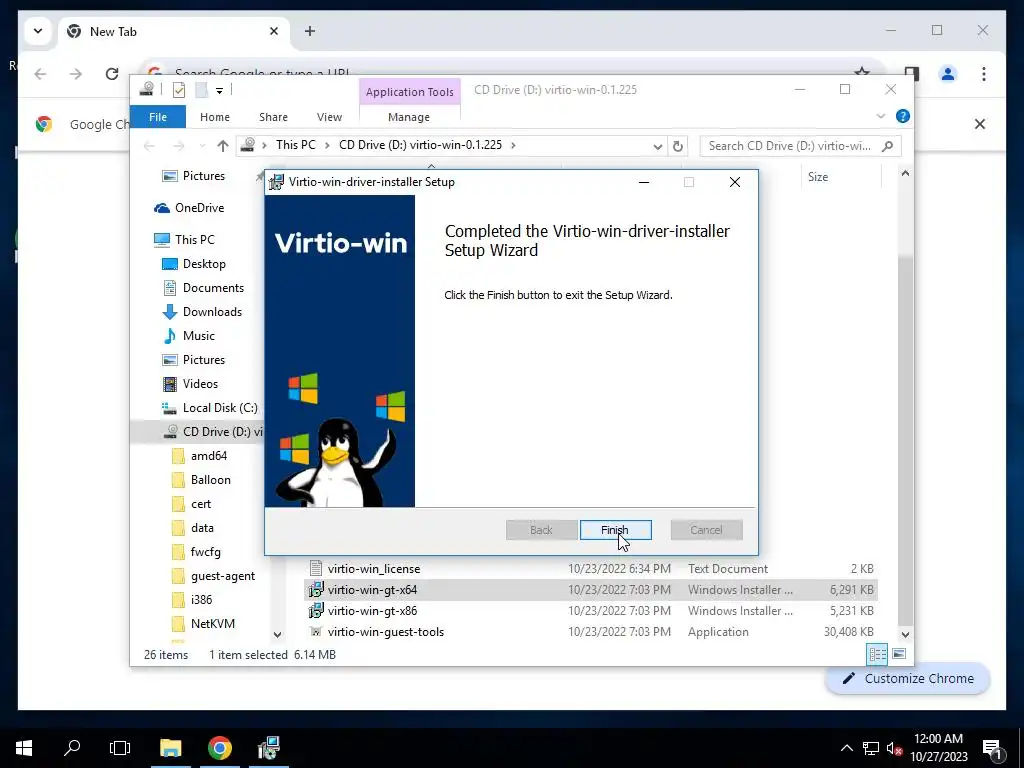Open File Explorer from the taskbar
This screenshot has width=1024, height=768.
(170, 748)
